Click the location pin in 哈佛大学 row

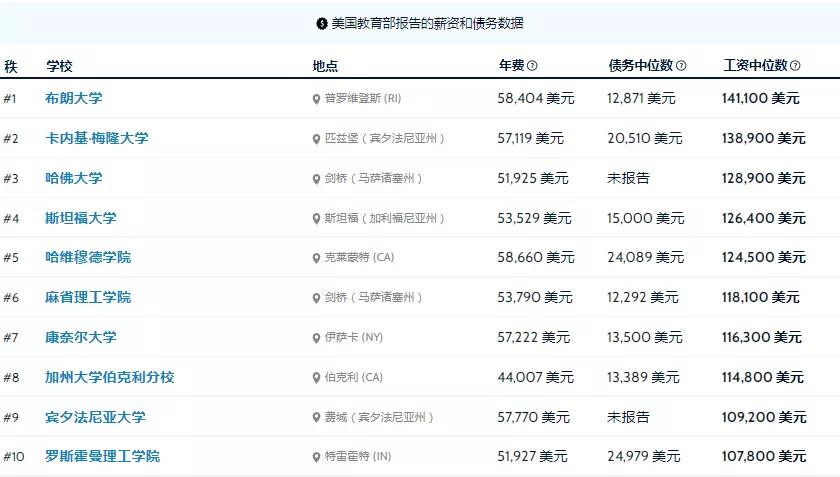[316, 179]
